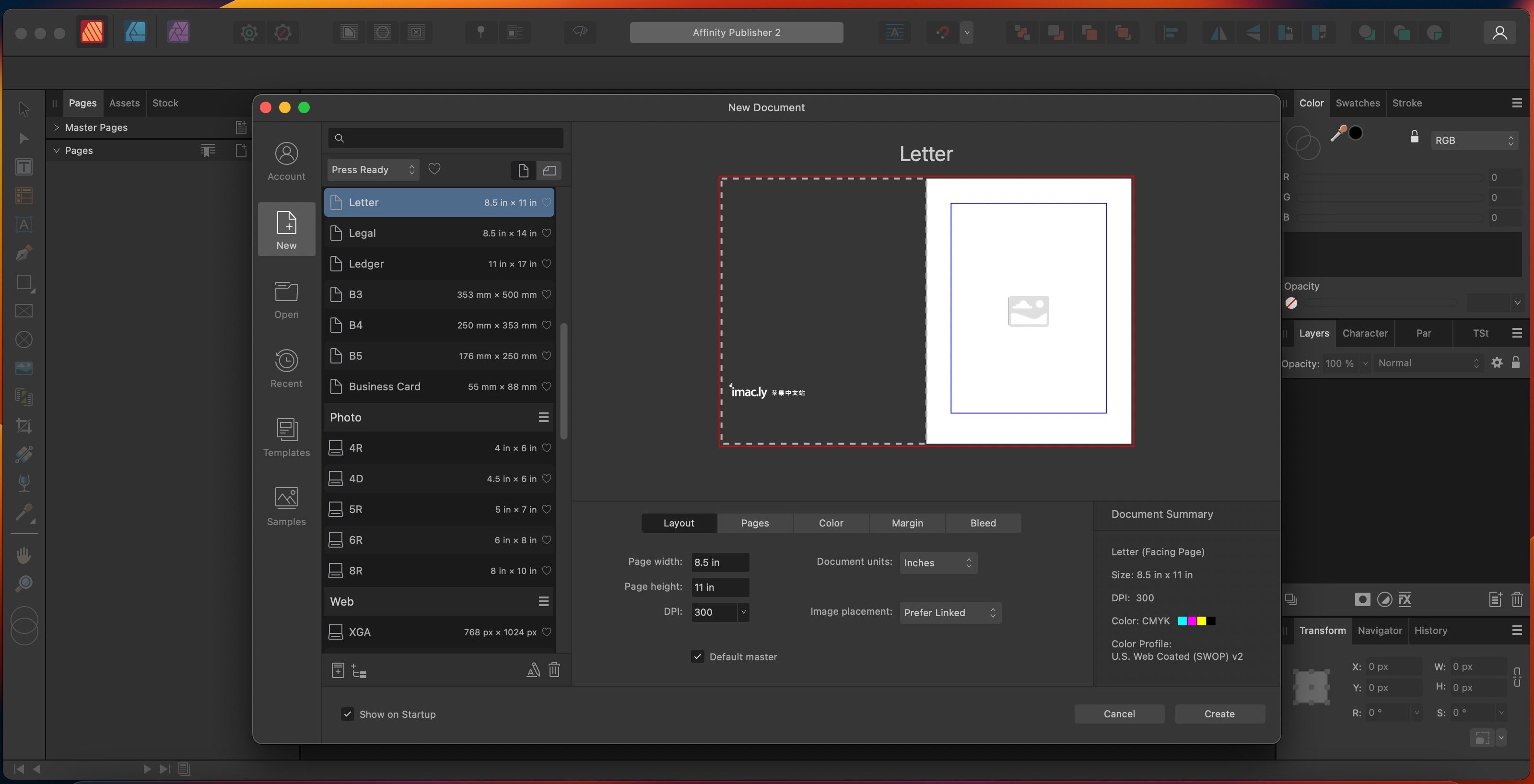1534x784 pixels.
Task: Select the Table tool
Action: (x=24, y=195)
